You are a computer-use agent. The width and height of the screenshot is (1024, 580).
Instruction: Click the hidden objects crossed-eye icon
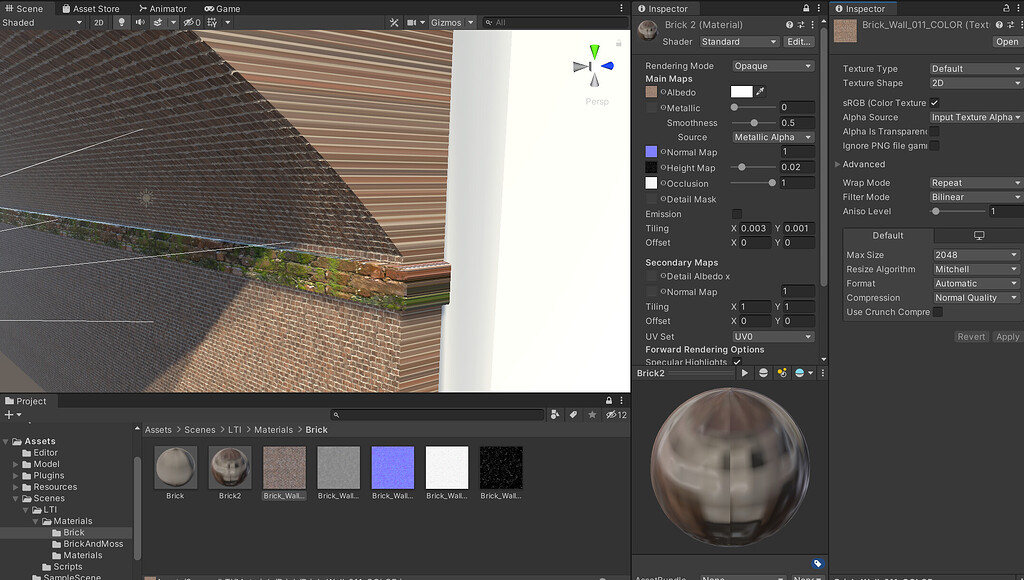(x=190, y=24)
